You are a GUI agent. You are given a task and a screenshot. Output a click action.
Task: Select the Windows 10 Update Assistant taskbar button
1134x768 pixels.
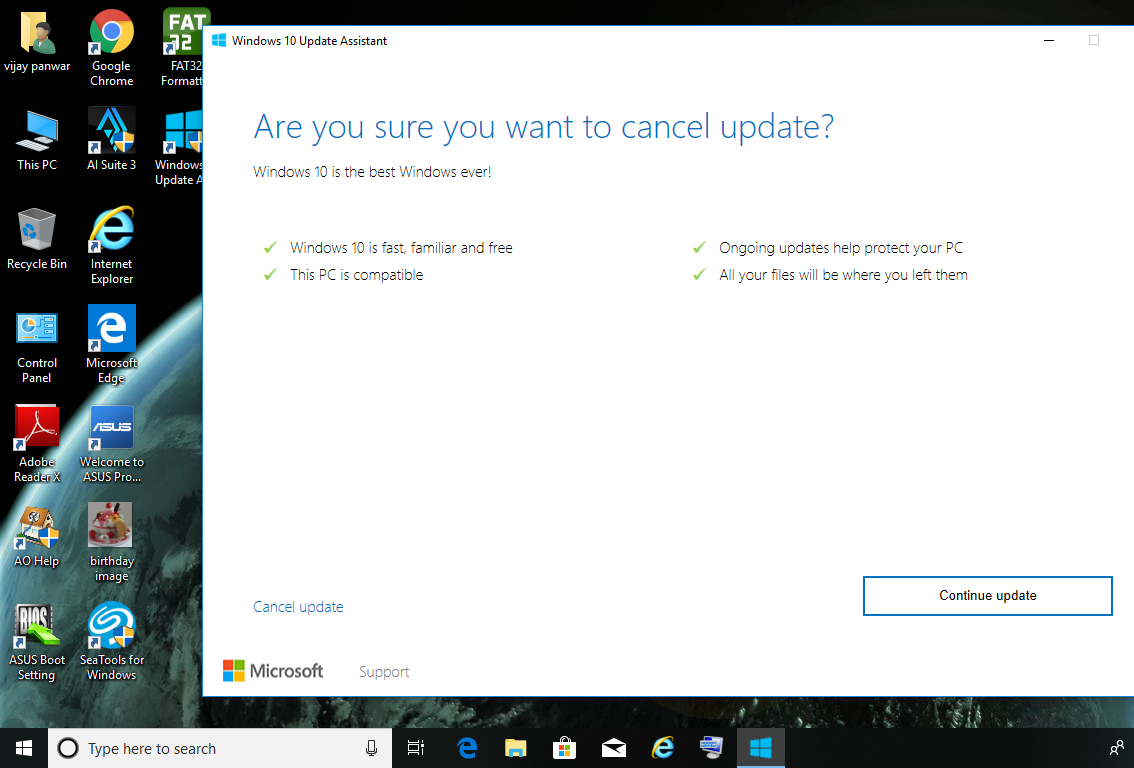point(760,748)
